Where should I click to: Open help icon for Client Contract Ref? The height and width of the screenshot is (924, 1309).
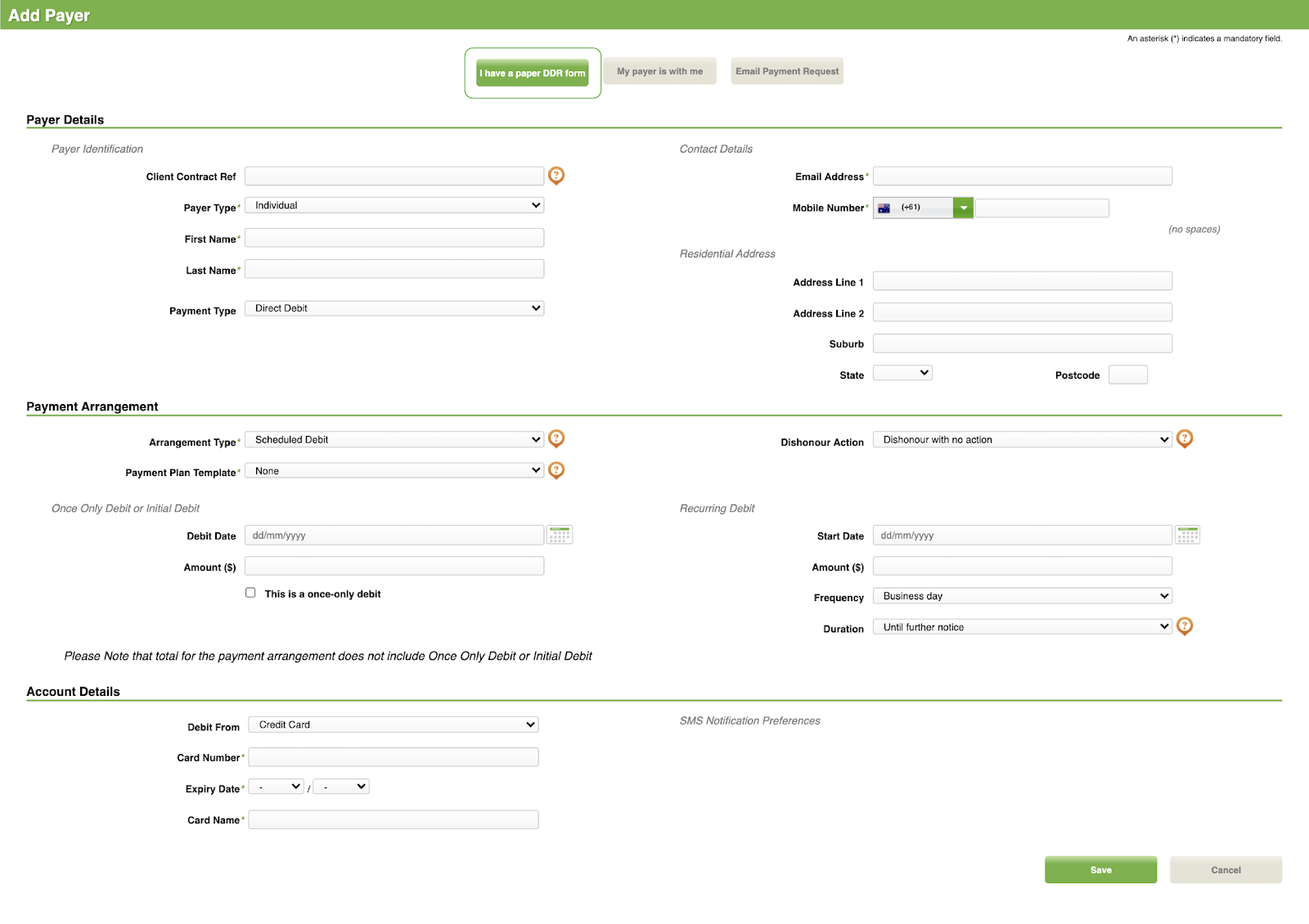(x=556, y=176)
